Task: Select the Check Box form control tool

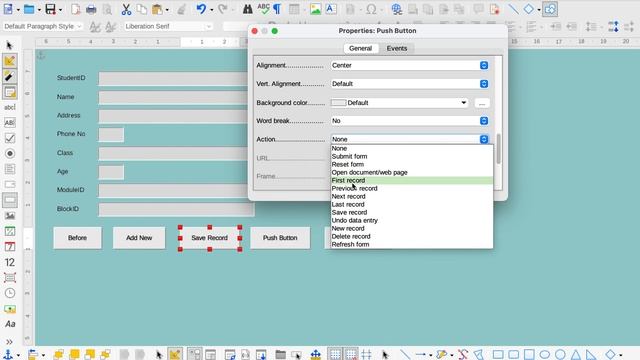Action: click(x=10, y=138)
